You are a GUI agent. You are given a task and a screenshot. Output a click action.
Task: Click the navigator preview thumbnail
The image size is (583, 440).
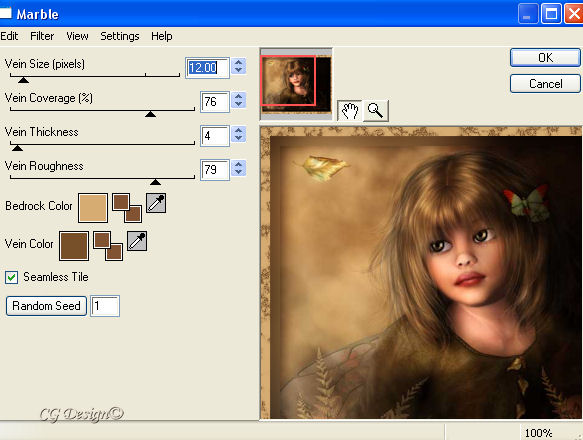[296, 84]
